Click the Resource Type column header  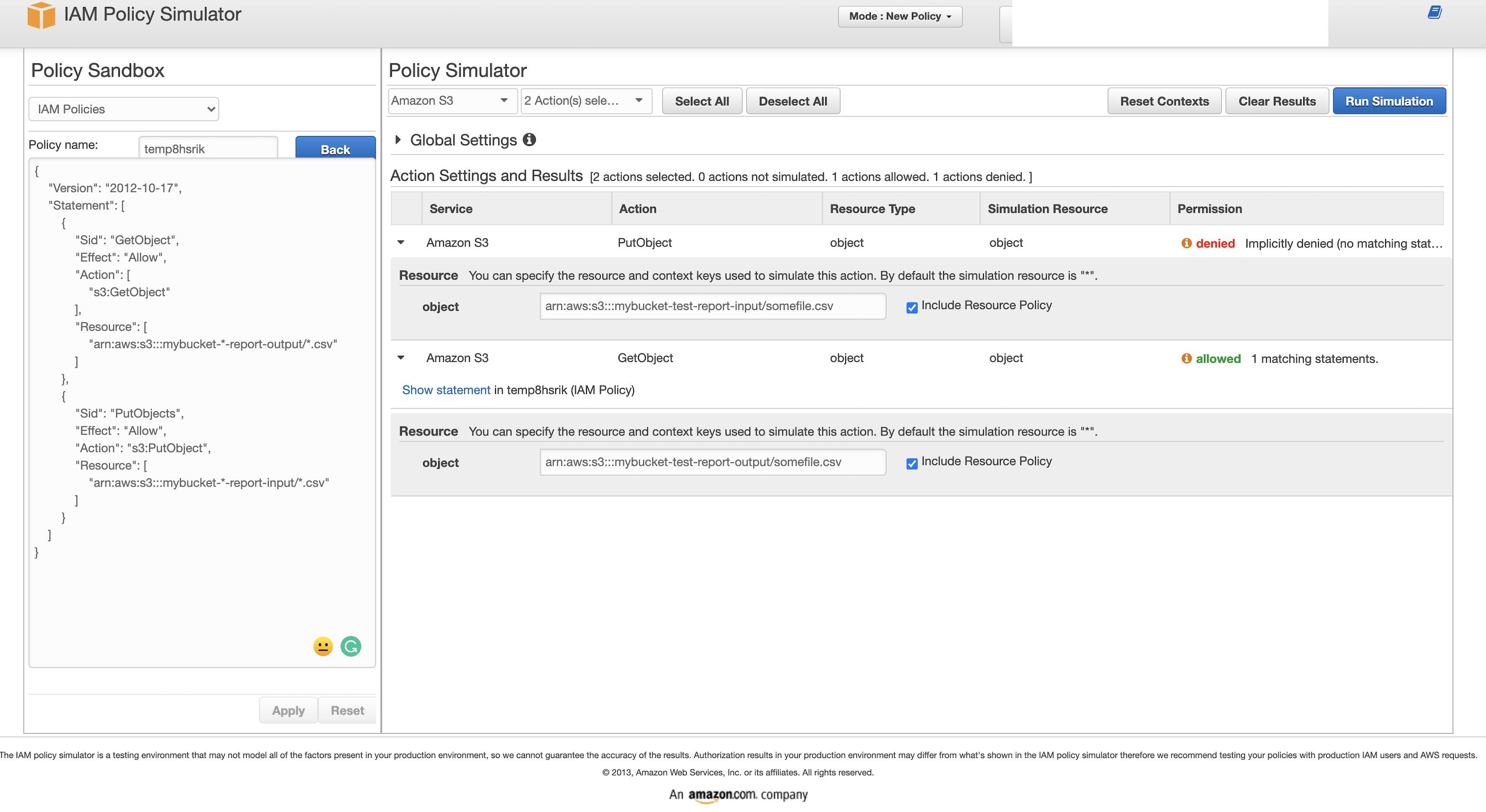pos(901,209)
